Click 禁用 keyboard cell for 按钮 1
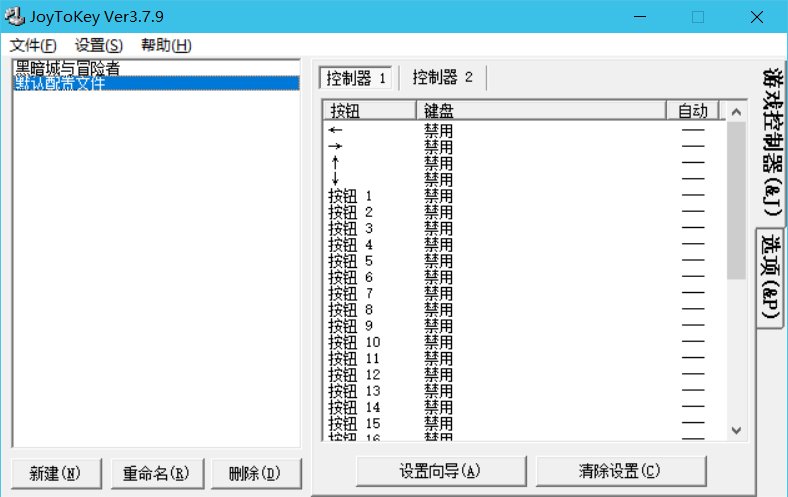 pyautogui.click(x=438, y=195)
